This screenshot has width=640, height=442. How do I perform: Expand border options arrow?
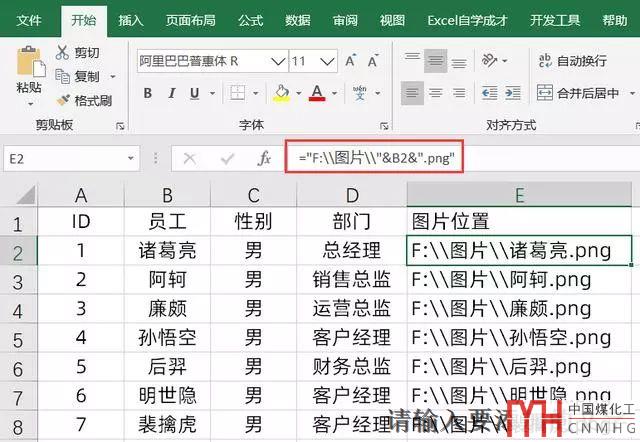tap(256, 93)
